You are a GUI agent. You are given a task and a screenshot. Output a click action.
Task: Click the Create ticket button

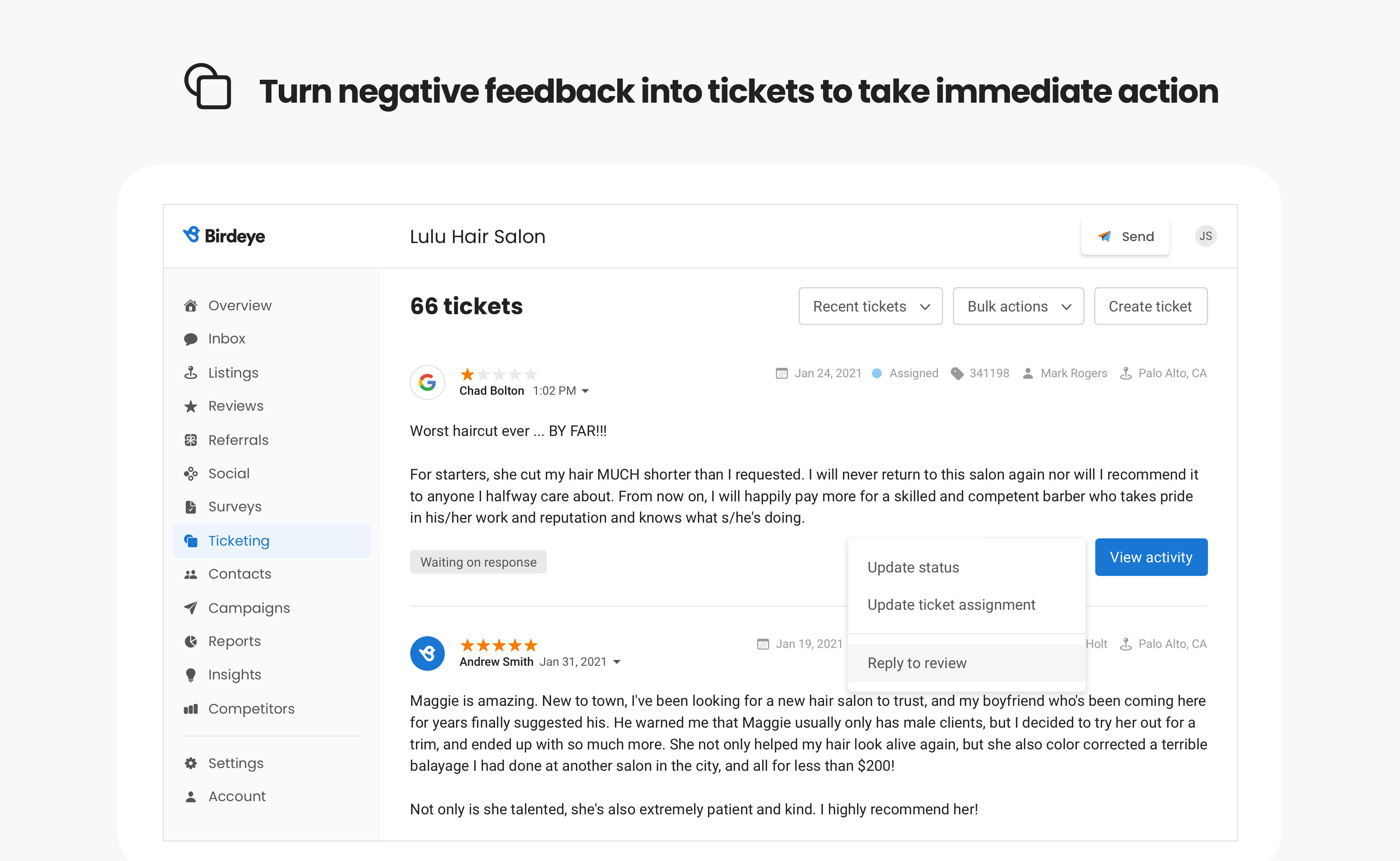pyautogui.click(x=1151, y=306)
